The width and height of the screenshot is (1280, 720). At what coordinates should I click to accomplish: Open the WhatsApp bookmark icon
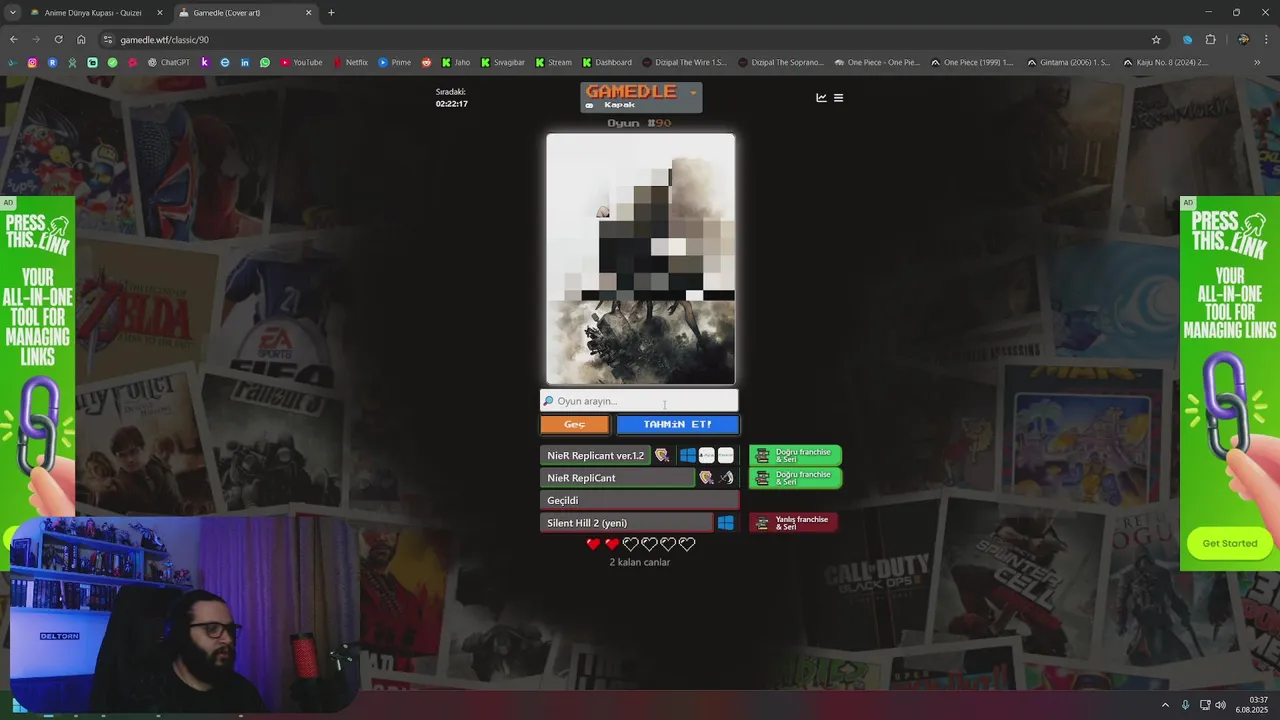[264, 62]
